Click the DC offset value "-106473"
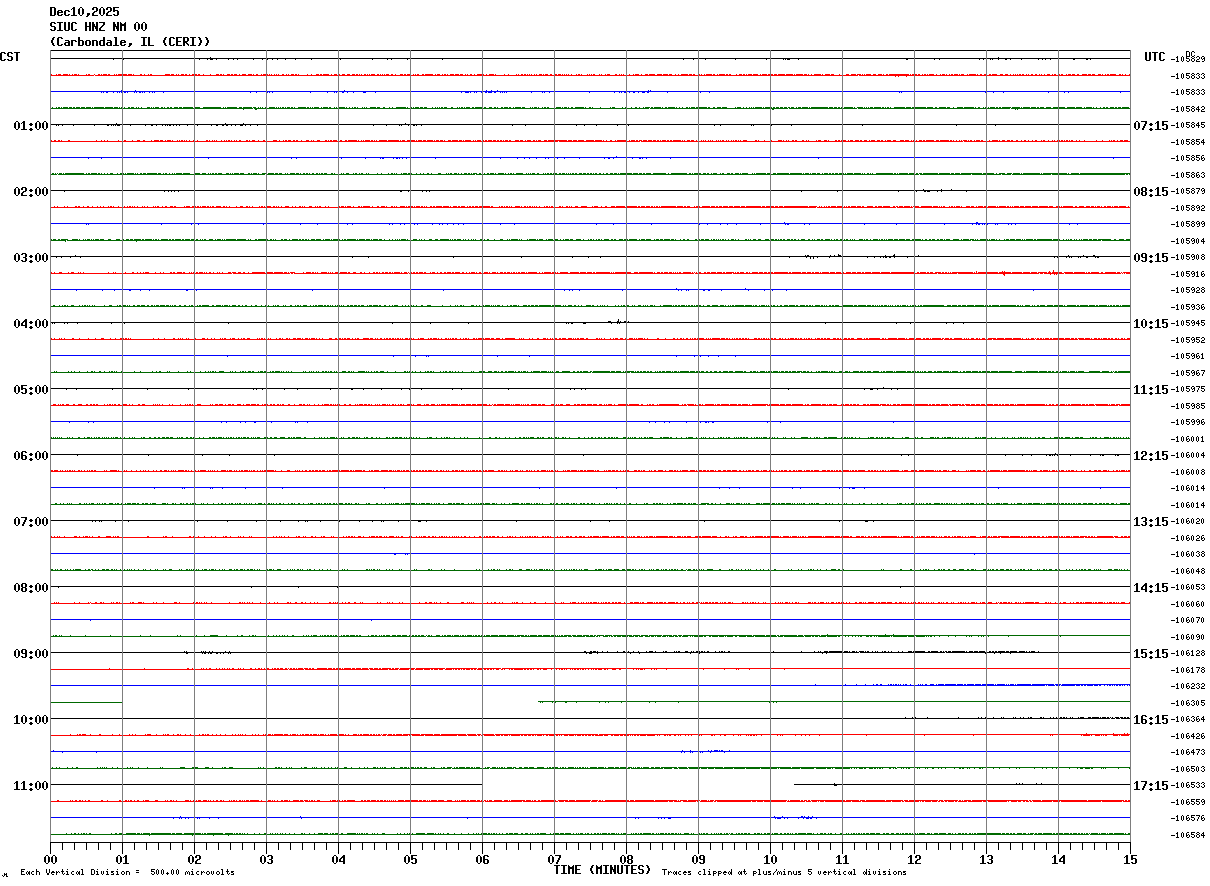The width and height of the screenshot is (1210, 886). [1189, 752]
